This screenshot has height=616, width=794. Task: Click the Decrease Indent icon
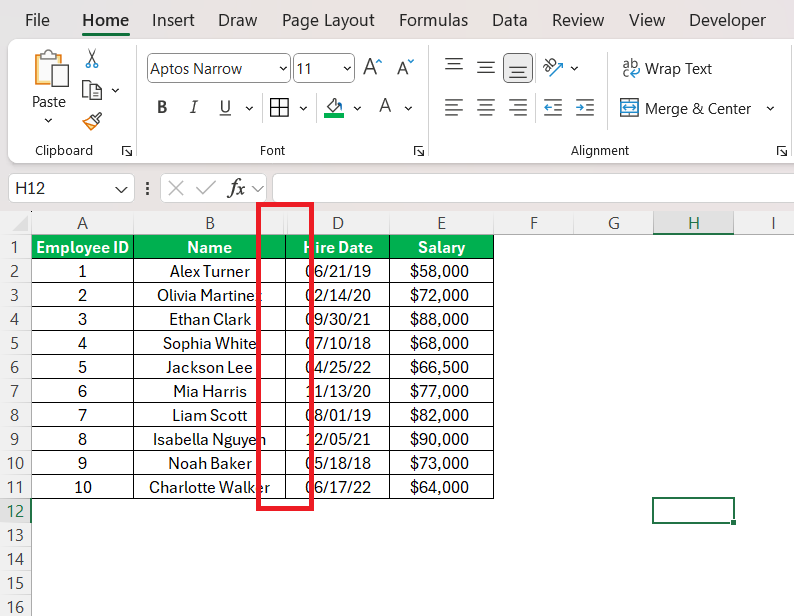552,107
